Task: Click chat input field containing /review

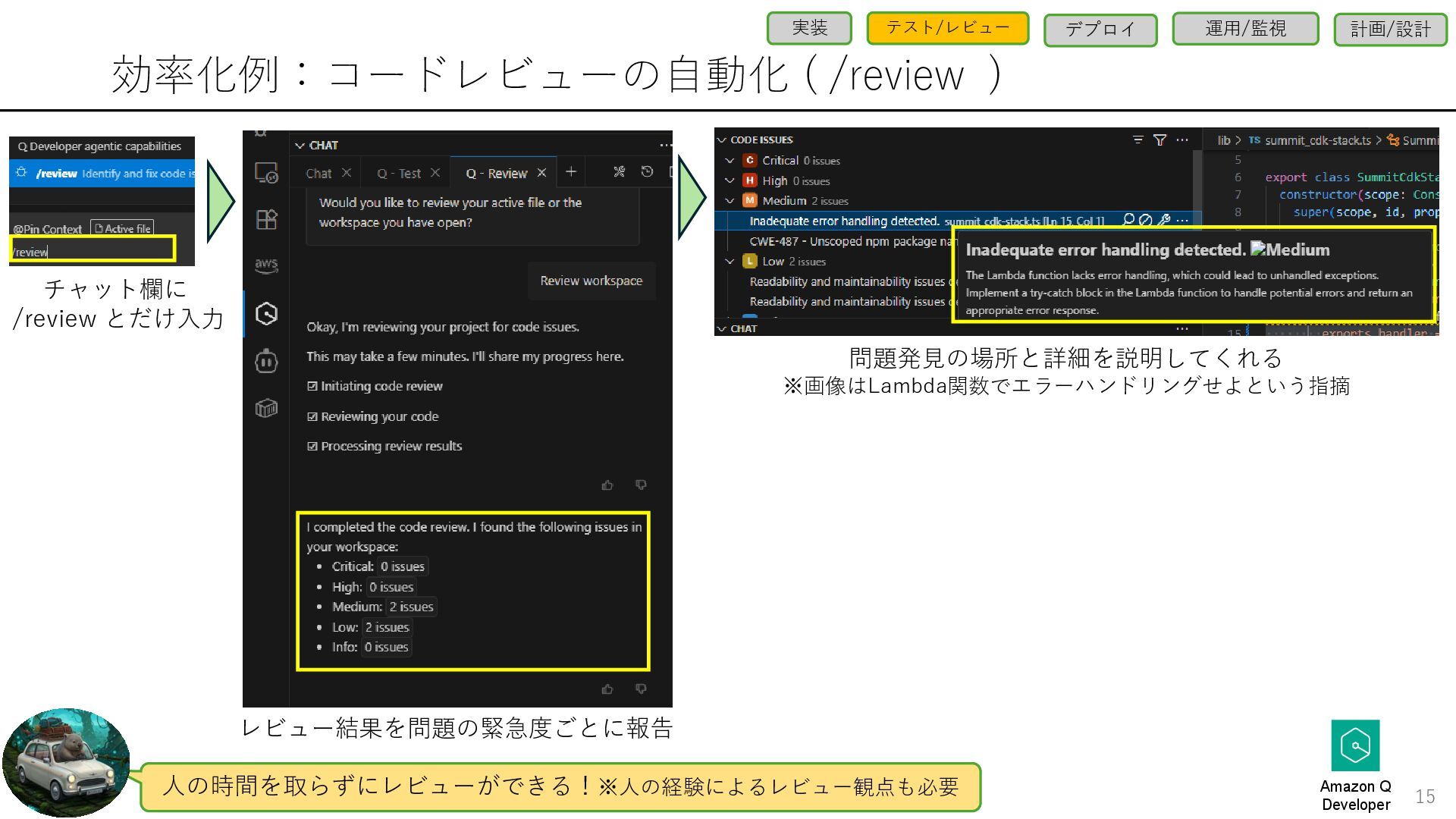Action: [93, 250]
